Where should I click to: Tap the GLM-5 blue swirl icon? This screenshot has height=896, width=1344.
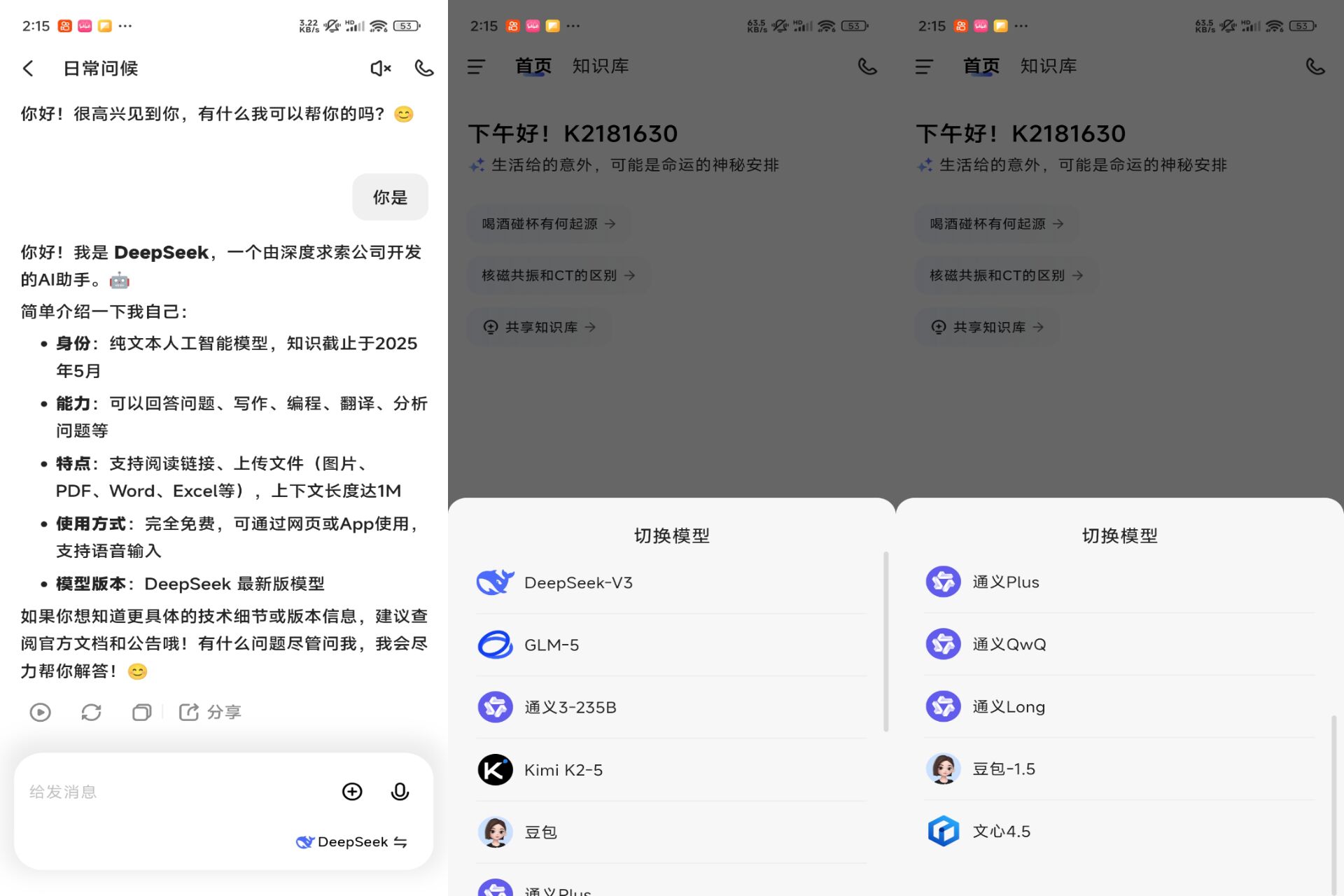click(x=495, y=645)
